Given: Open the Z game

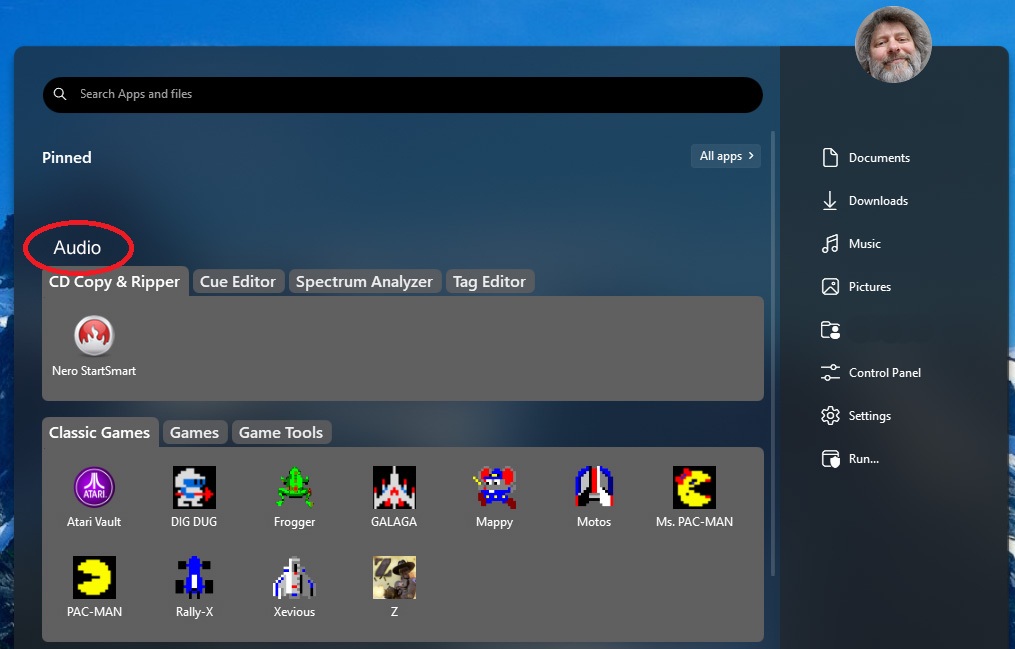Looking at the screenshot, I should [x=394, y=587].
